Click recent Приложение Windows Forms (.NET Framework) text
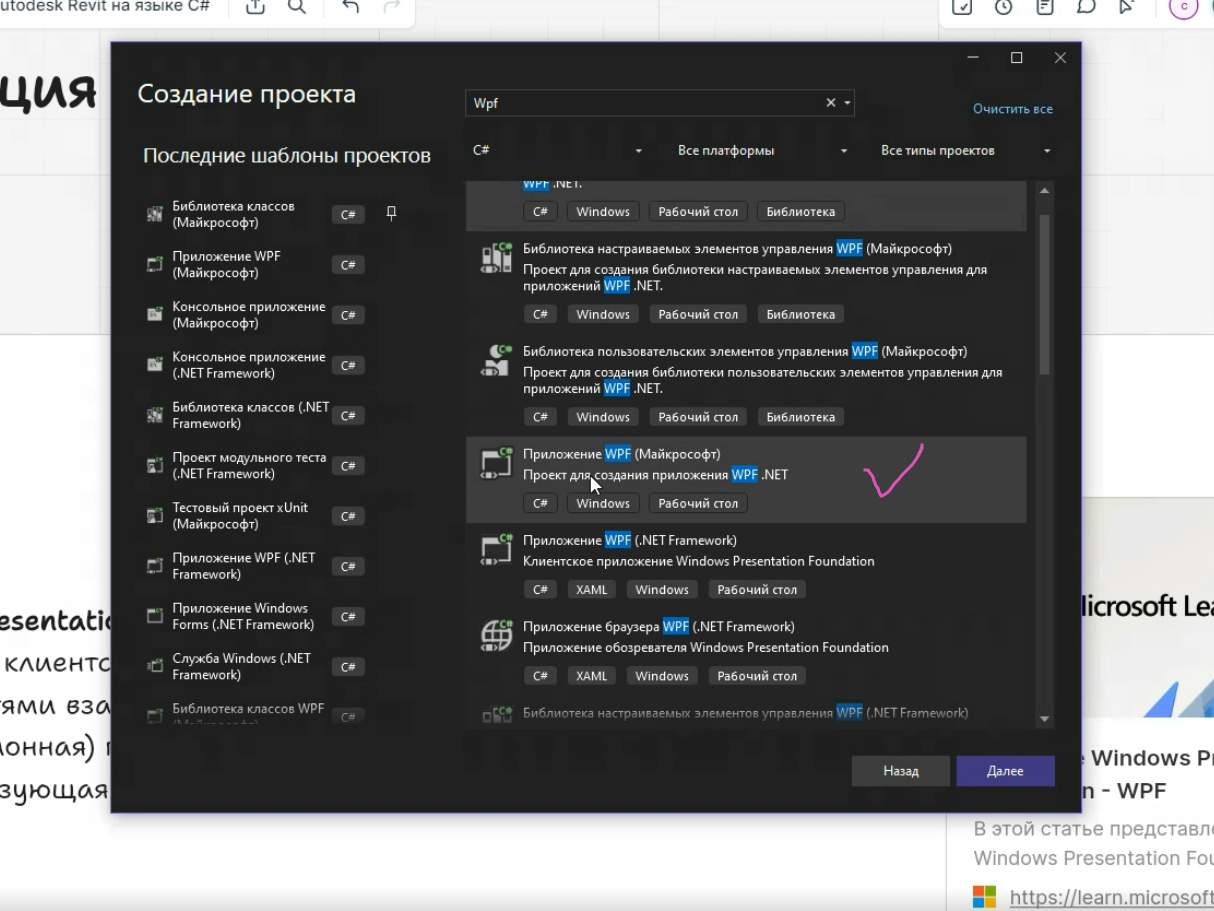 pyautogui.click(x=243, y=616)
